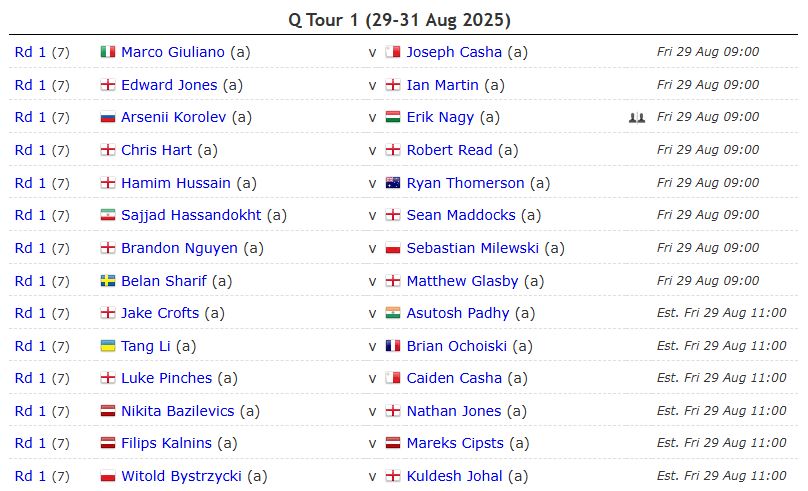Open Joseph Casha's player page
The height and width of the screenshot is (491, 808).
click(x=454, y=52)
